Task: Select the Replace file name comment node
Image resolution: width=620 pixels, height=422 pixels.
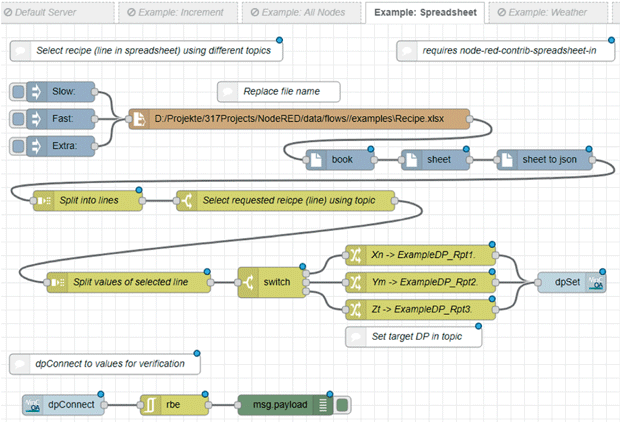Action: click(279, 92)
